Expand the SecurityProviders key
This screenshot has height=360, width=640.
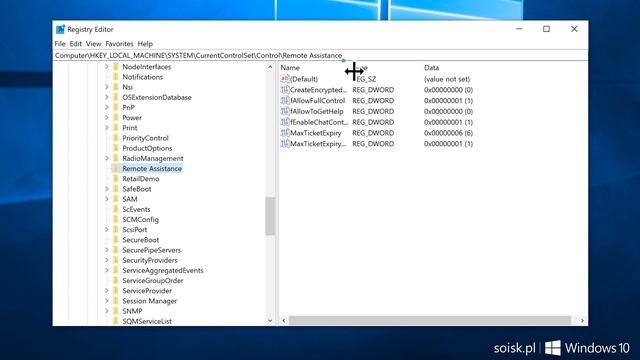[x=107, y=260]
